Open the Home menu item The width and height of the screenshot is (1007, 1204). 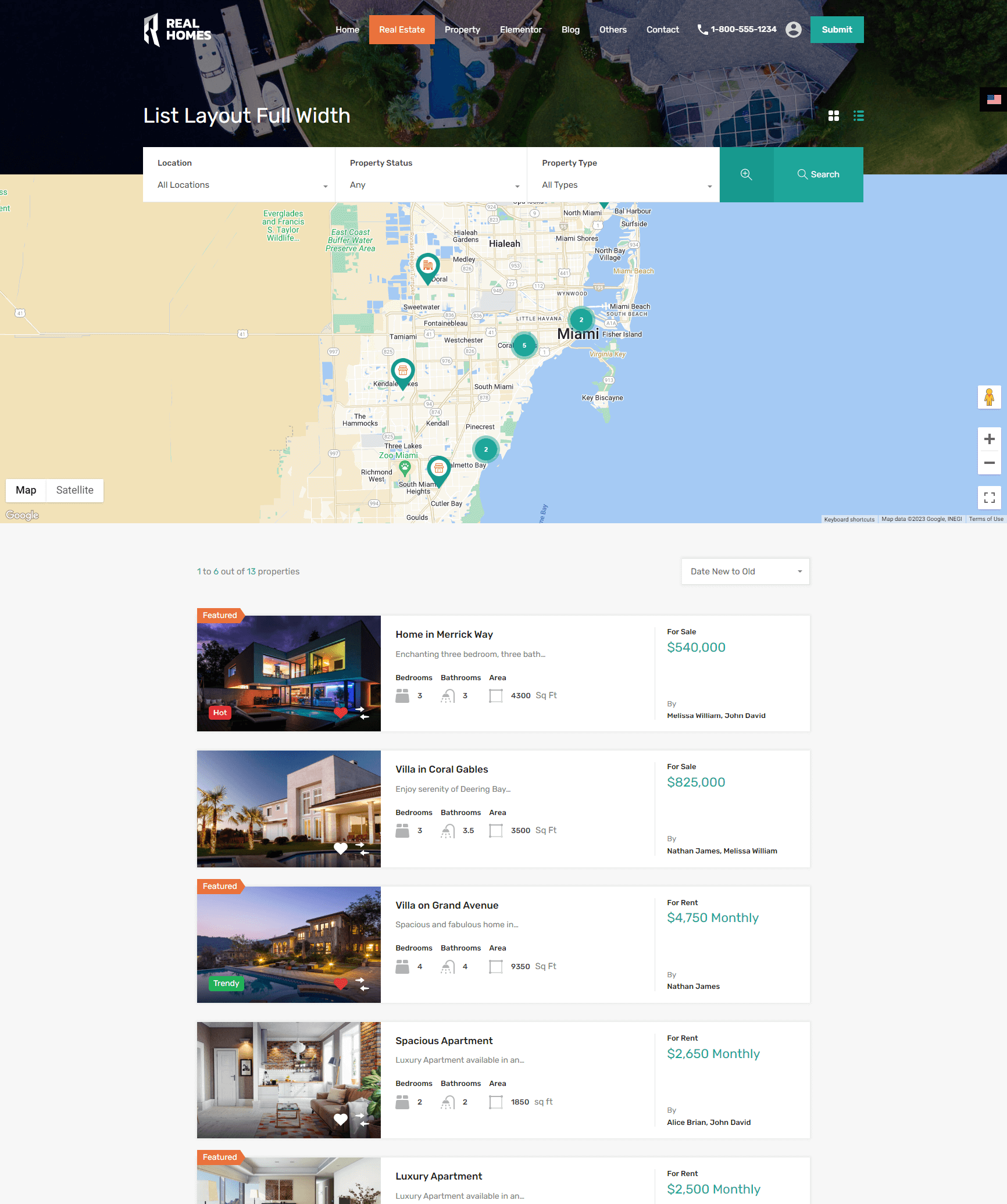point(347,30)
